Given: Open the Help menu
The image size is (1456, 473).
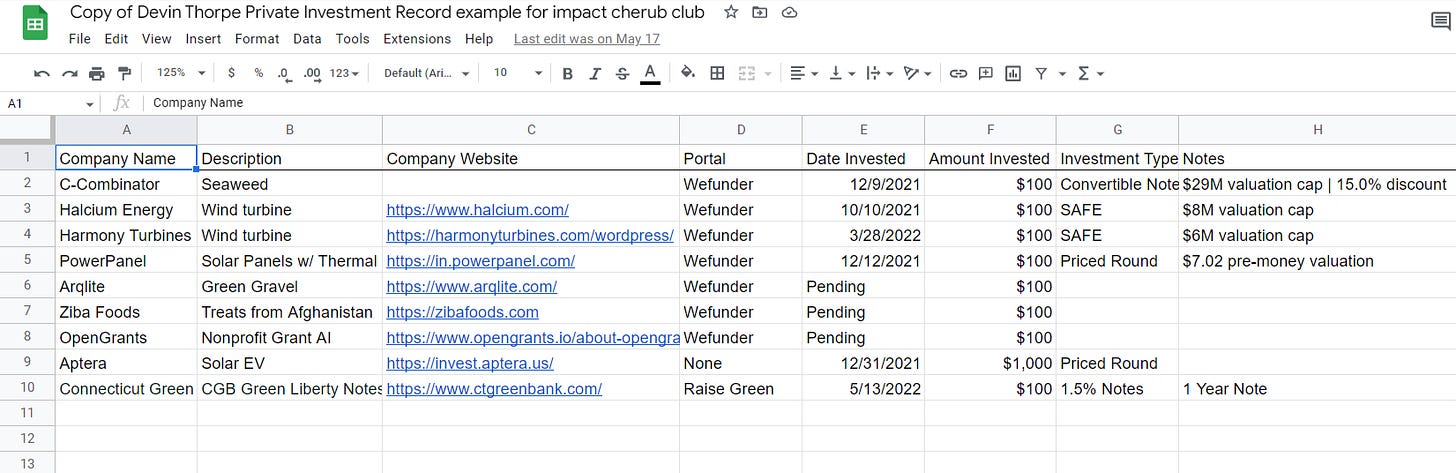Looking at the screenshot, I should 479,39.
